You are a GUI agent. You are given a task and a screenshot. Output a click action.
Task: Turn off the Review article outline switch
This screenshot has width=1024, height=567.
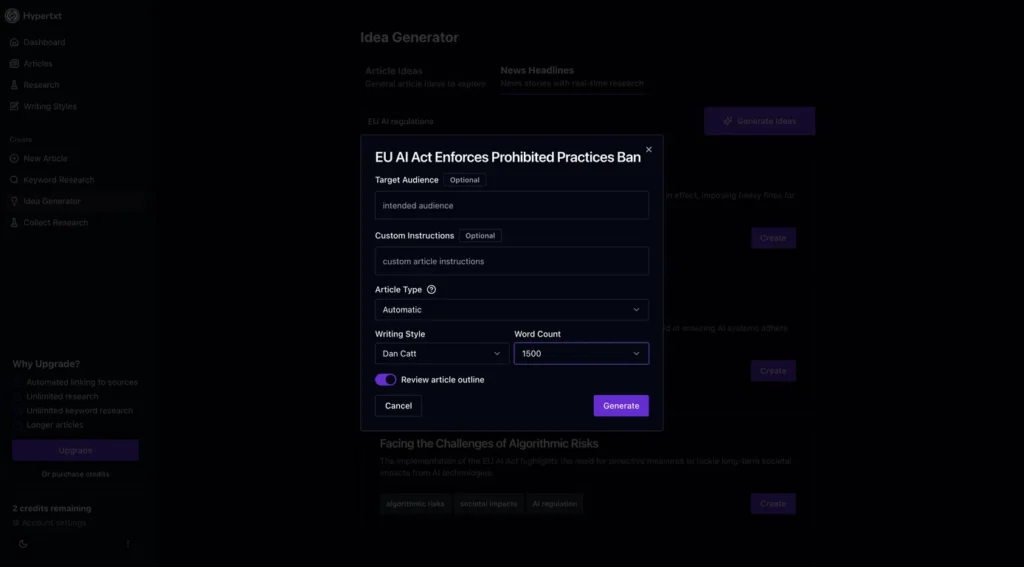point(385,380)
